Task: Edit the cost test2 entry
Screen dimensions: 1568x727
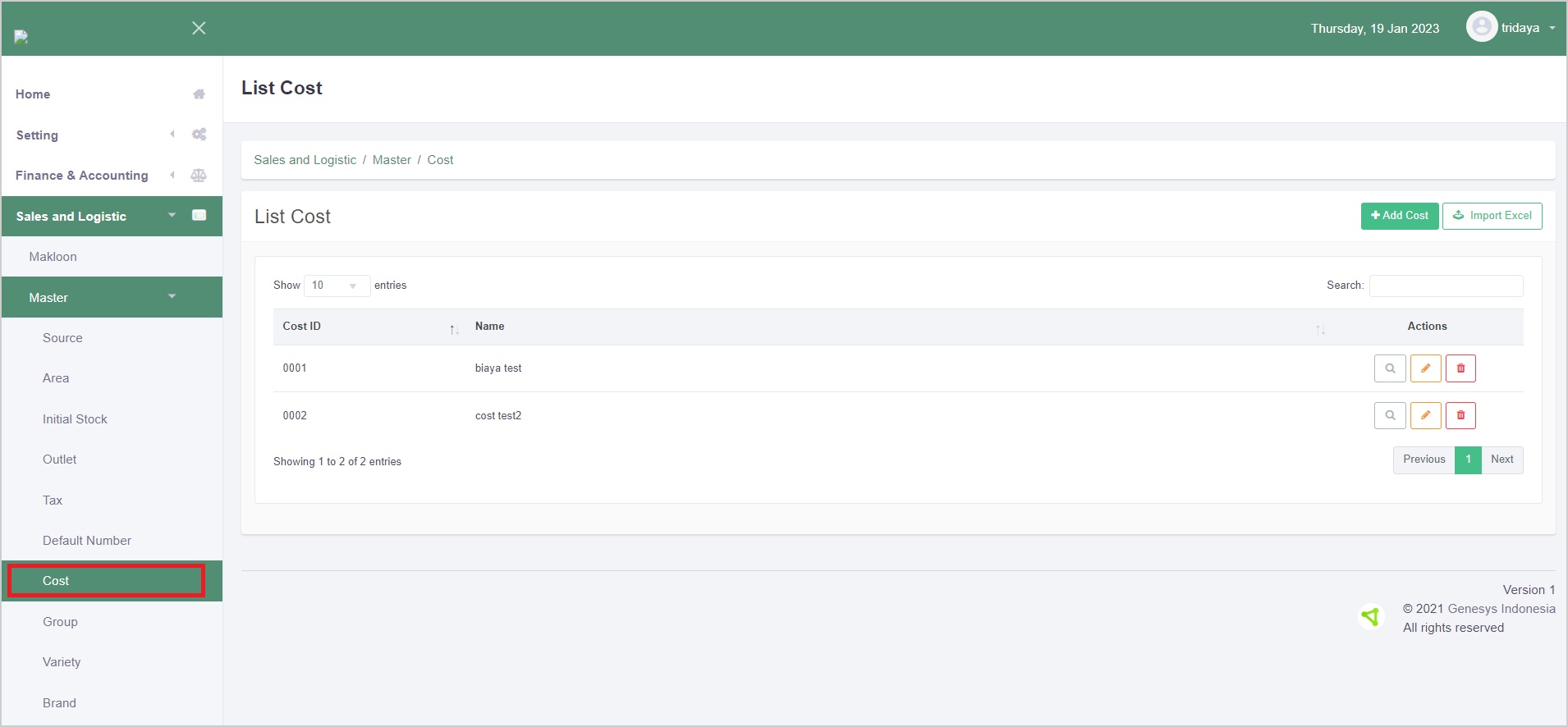Action: 1426,415
